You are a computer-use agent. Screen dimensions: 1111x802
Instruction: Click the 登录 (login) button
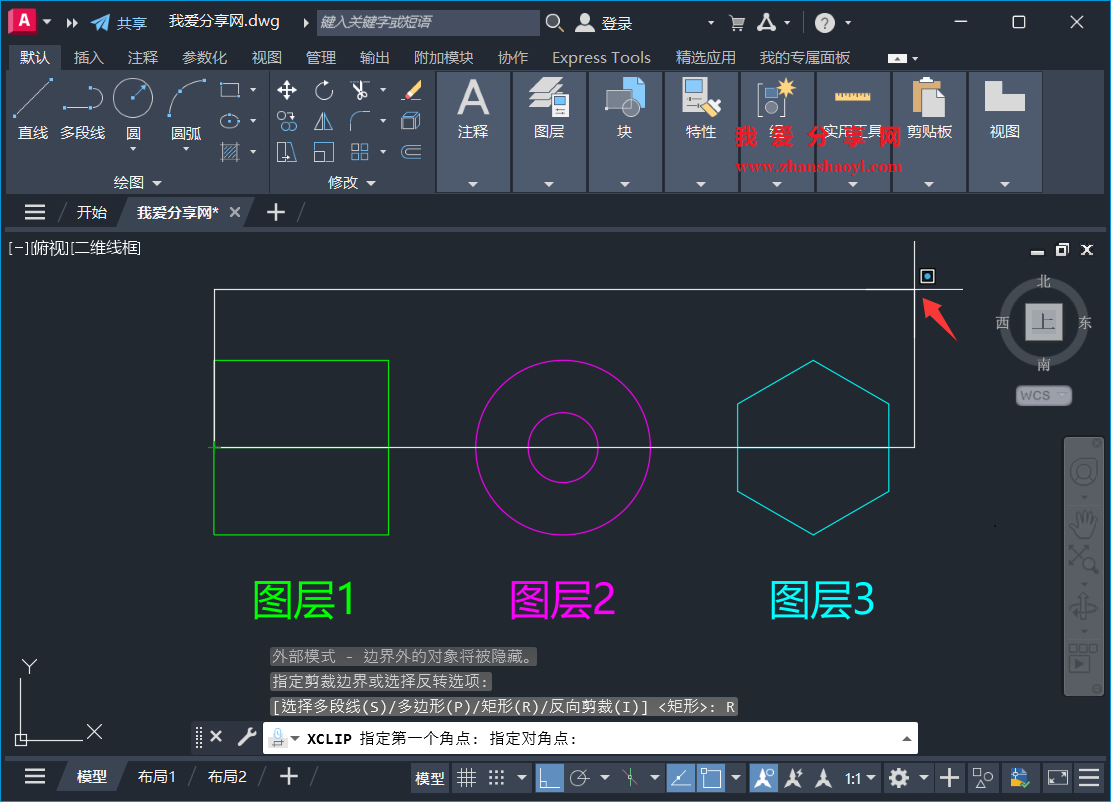608,21
